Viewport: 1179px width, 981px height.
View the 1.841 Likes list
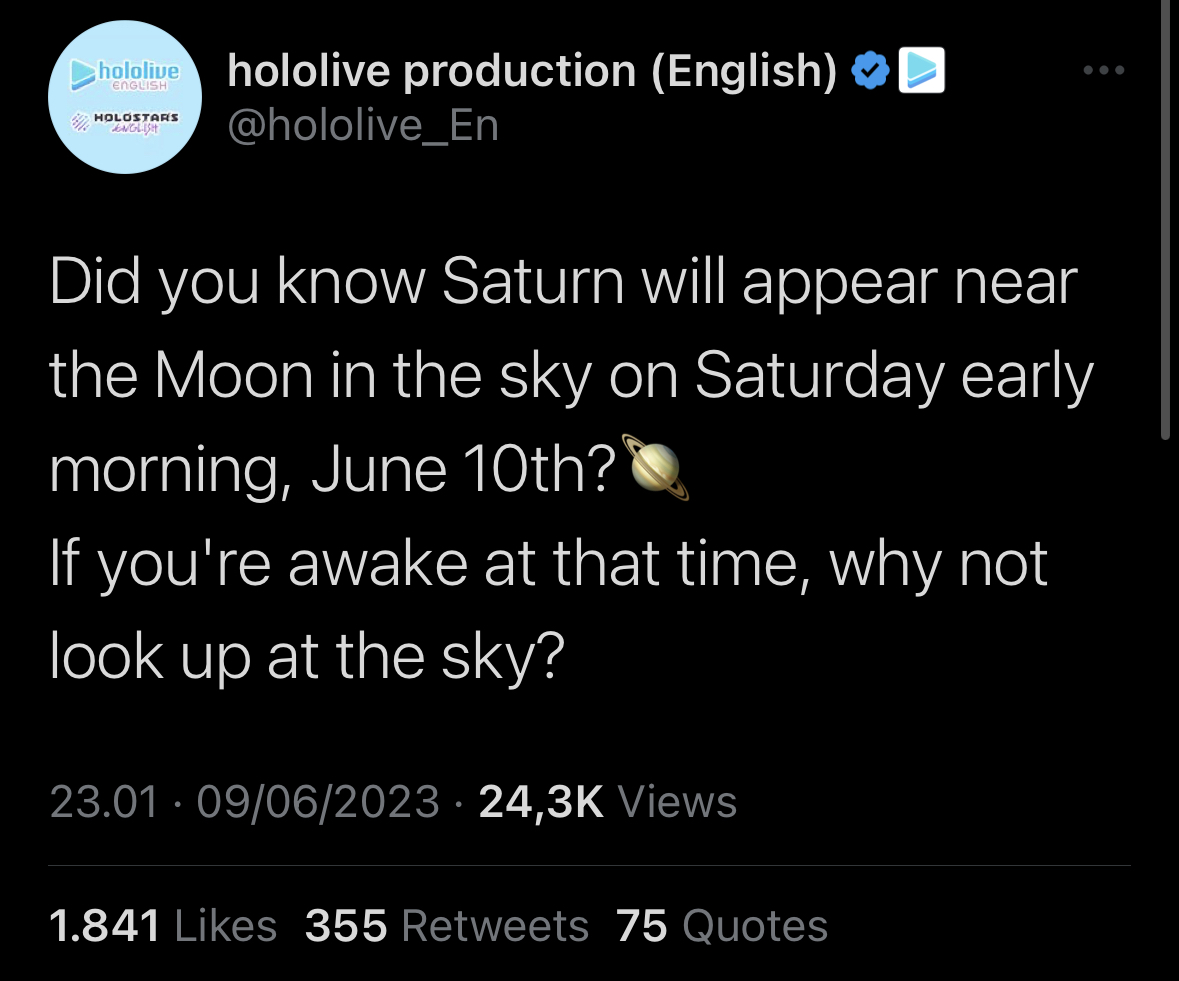pyautogui.click(x=163, y=926)
